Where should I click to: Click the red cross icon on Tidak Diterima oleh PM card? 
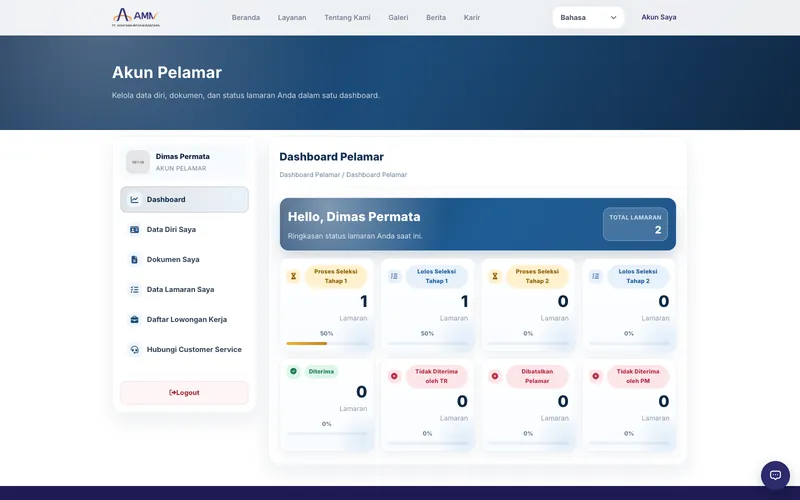click(595, 376)
